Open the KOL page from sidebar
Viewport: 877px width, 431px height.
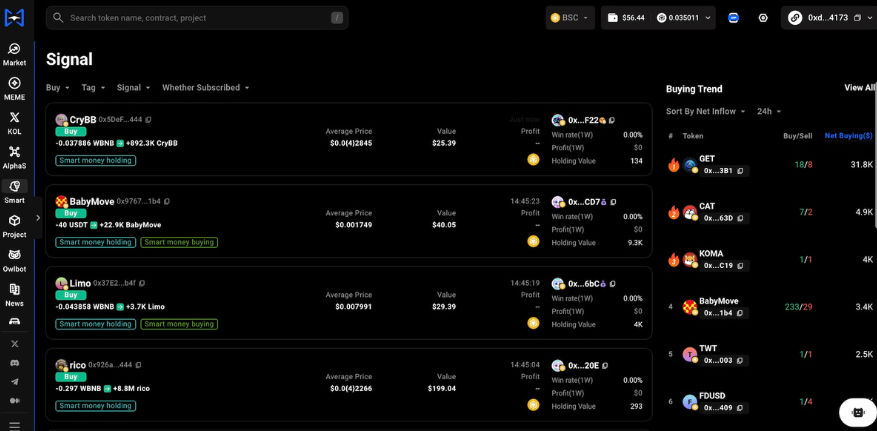pyautogui.click(x=14, y=122)
